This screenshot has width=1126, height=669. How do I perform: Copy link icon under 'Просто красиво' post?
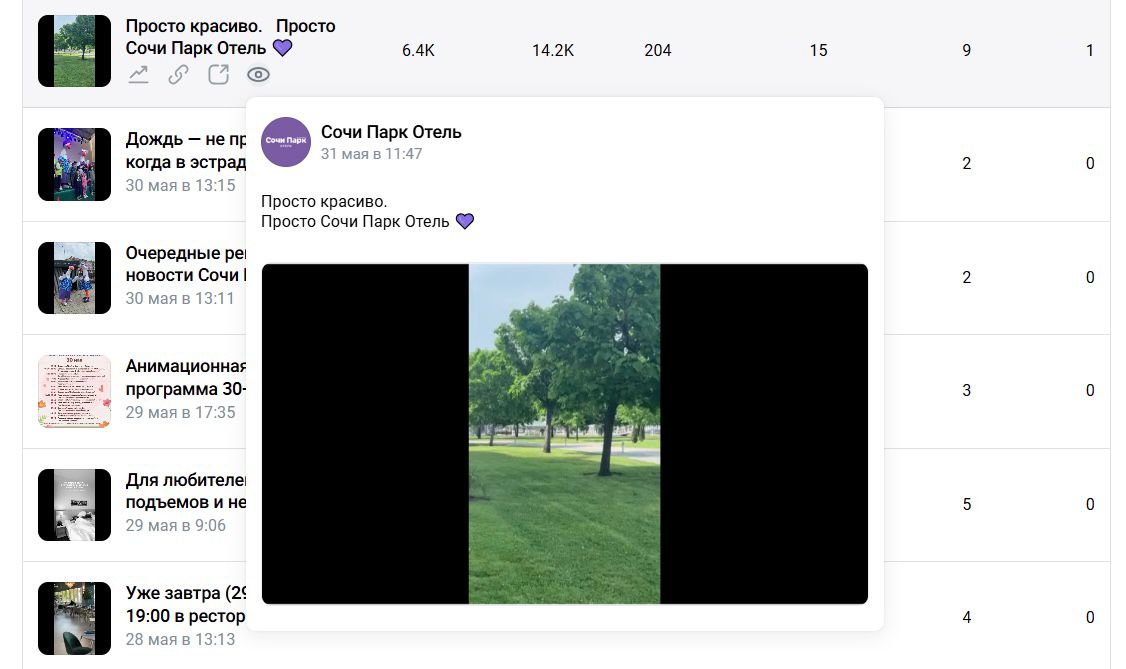pyautogui.click(x=178, y=75)
